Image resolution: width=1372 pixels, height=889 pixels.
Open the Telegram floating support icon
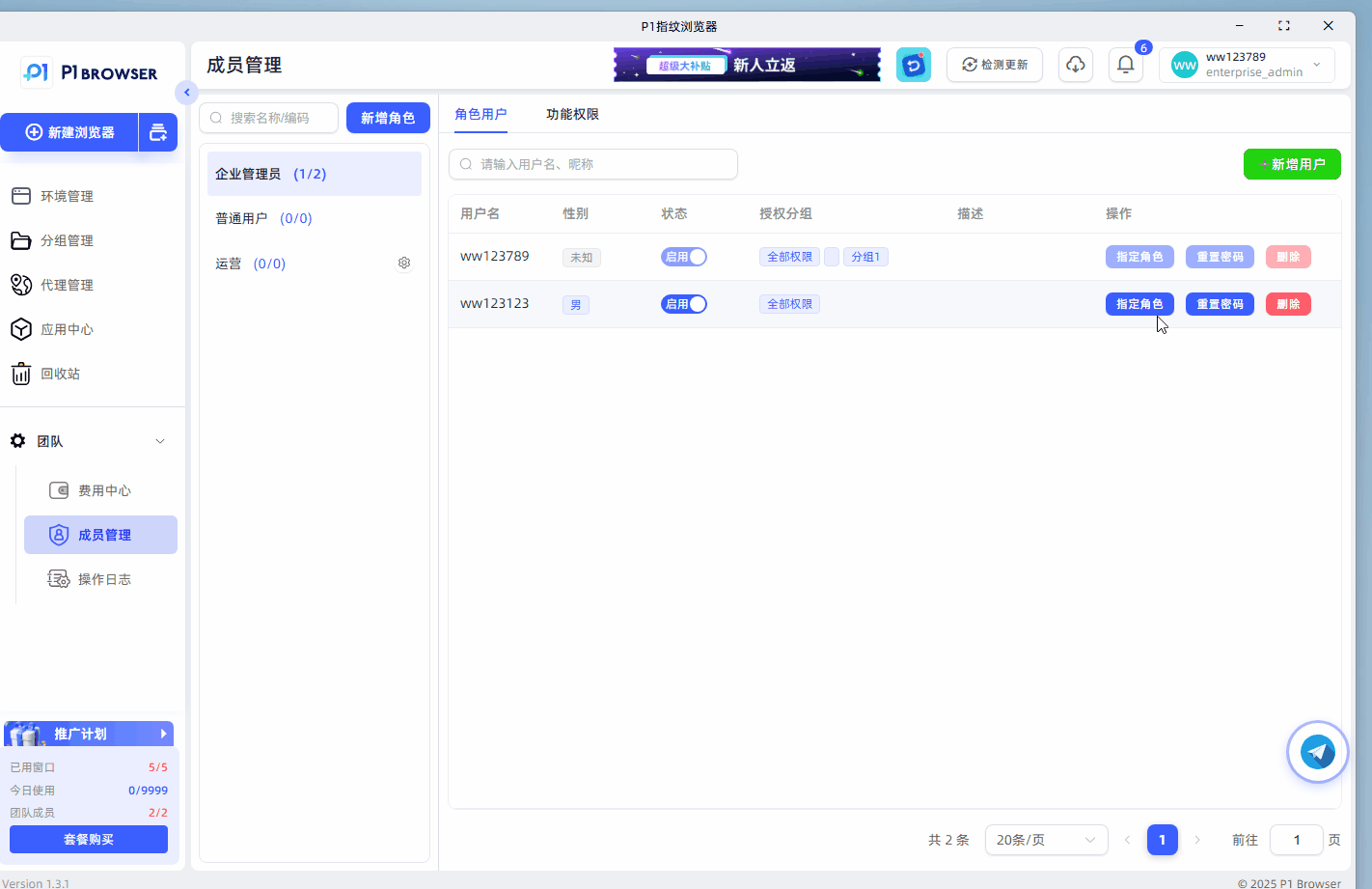pyautogui.click(x=1317, y=752)
